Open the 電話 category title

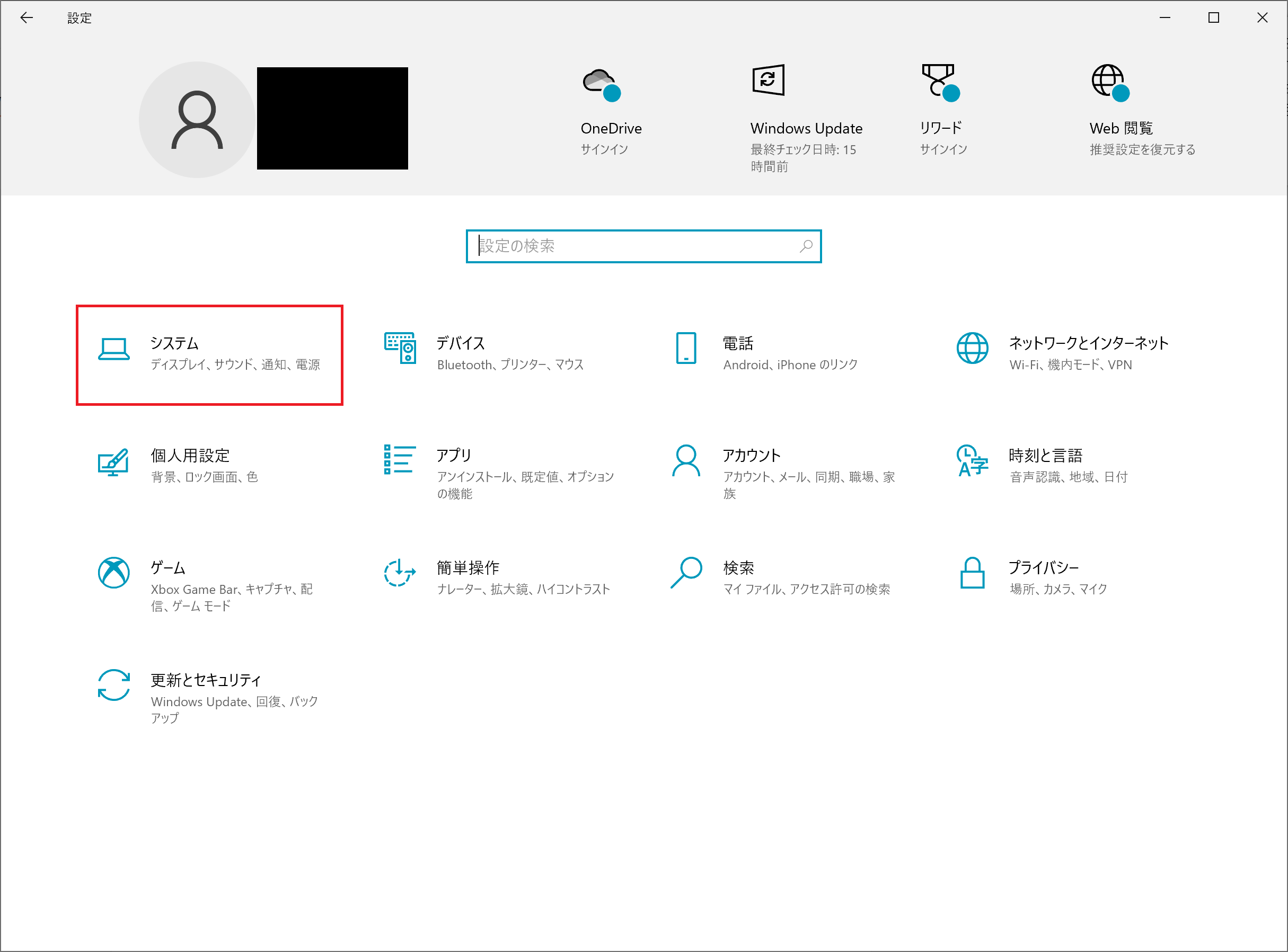738,343
